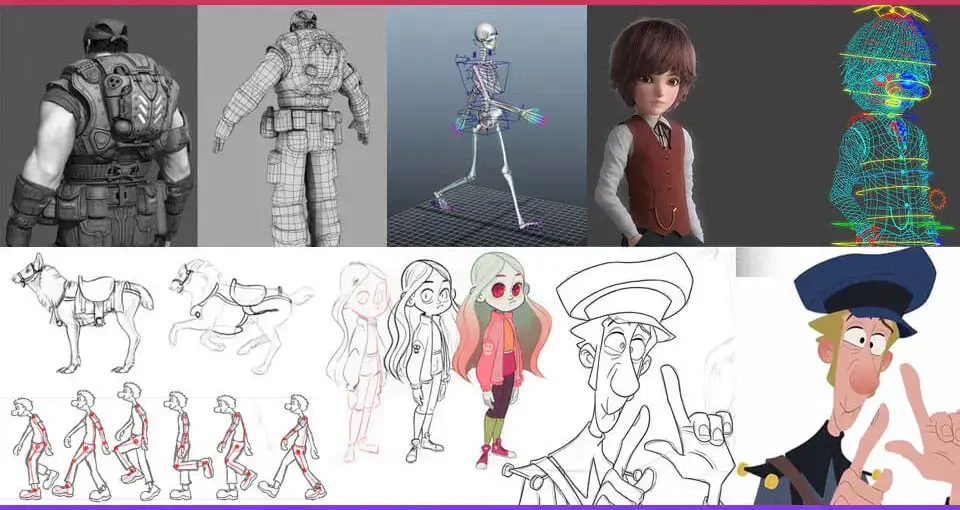960x510 pixels.
Task: Click the line-art postman pointing finger
Action: coord(618,378)
